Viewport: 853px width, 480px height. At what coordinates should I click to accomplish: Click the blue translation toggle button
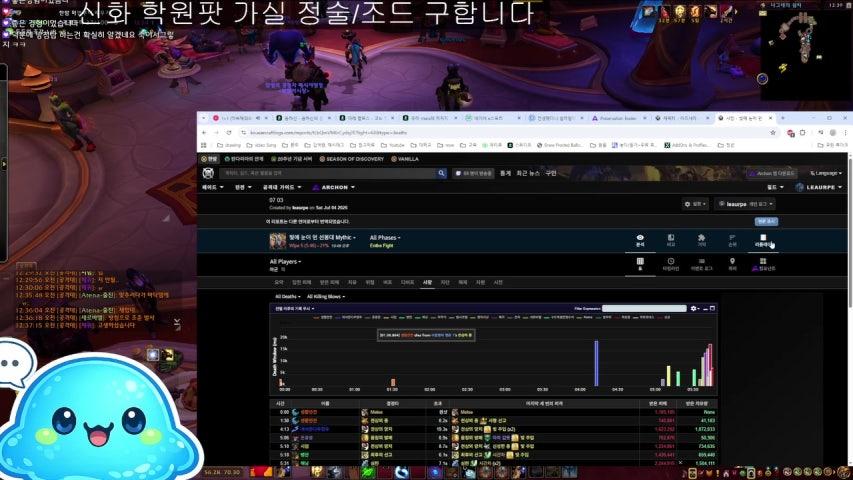click(766, 221)
